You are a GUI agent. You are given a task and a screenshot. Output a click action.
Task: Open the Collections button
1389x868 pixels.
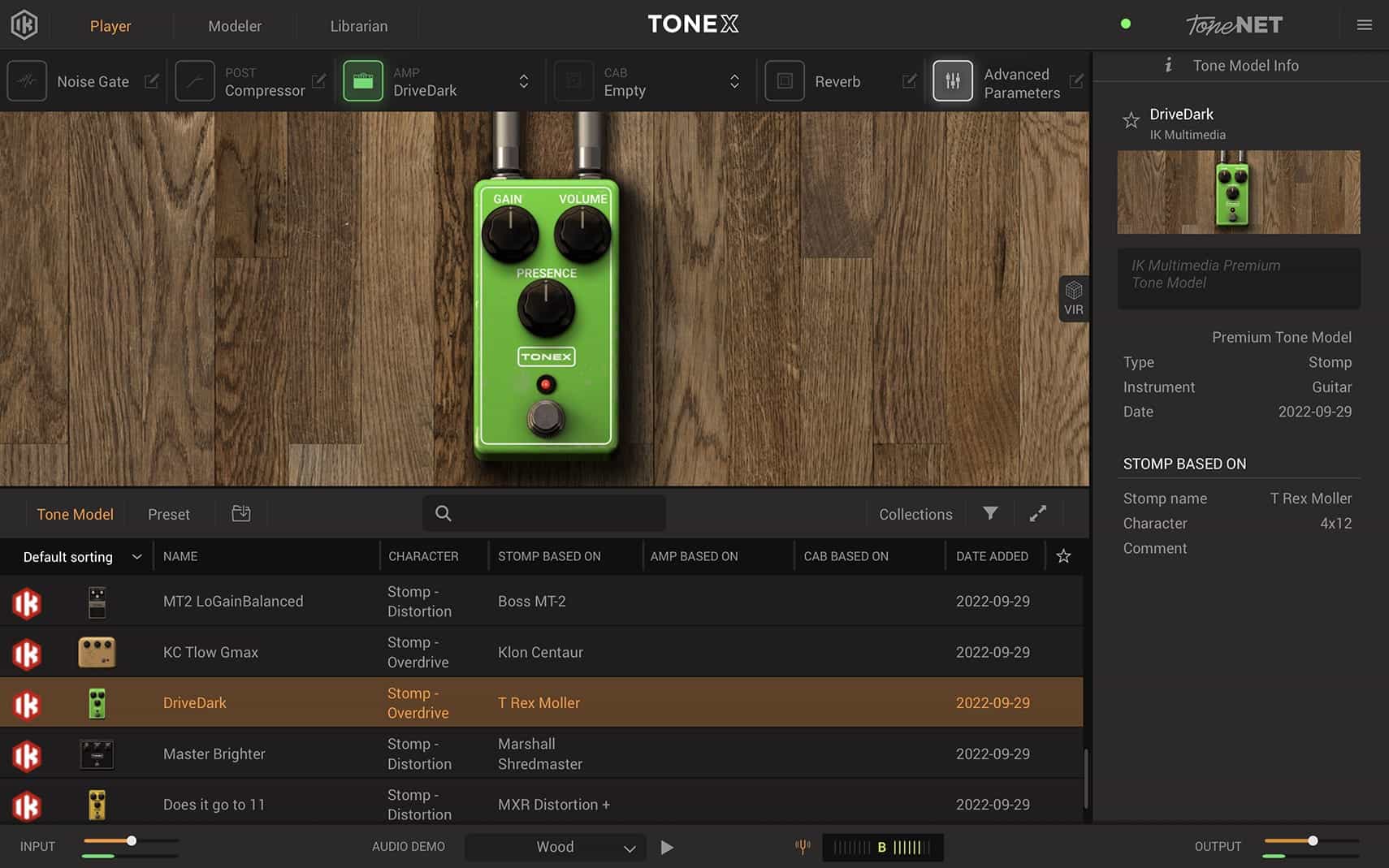915,514
